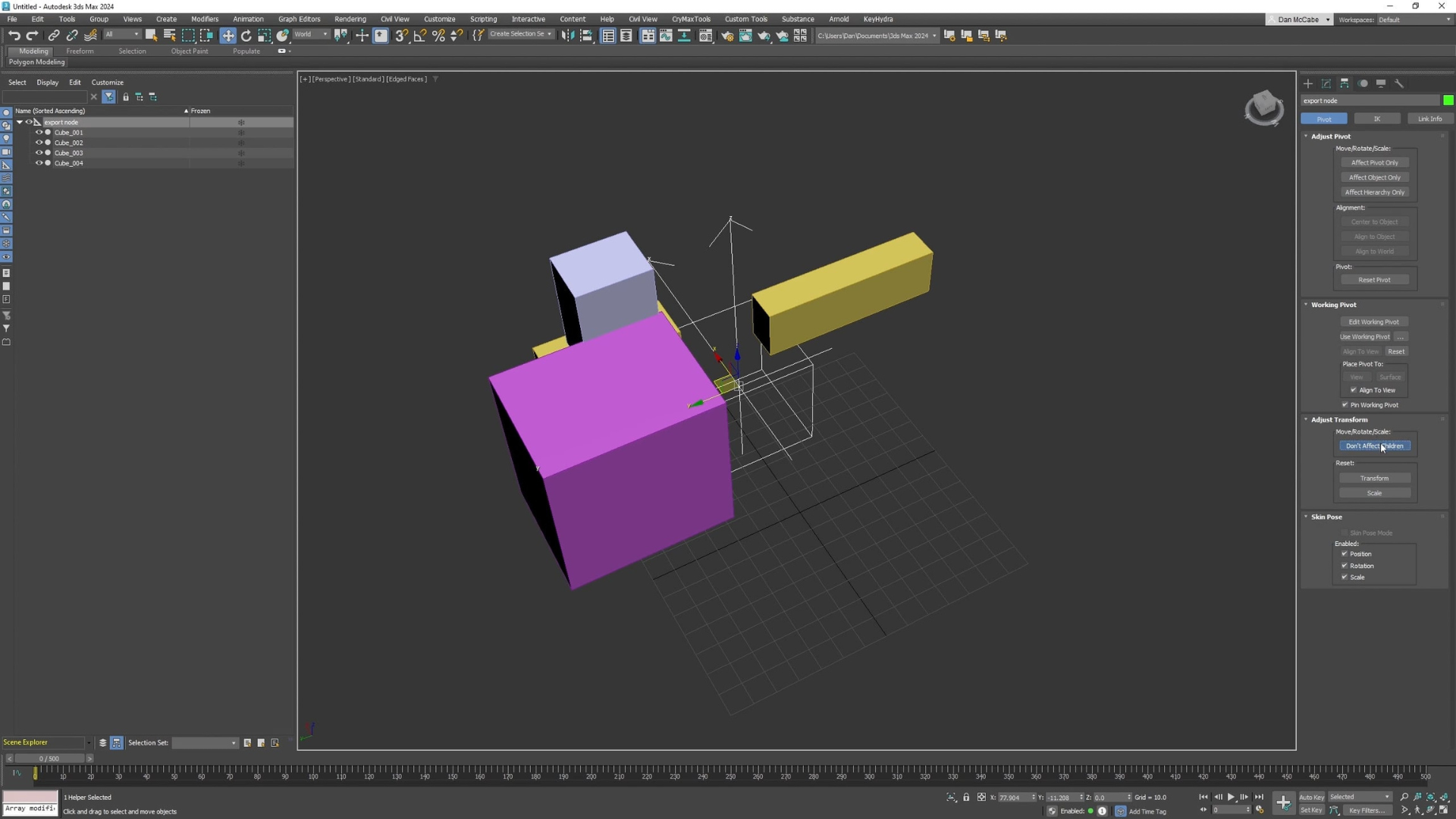
Task: Open the Hierarchy panel tab icon
Action: 1344,83
